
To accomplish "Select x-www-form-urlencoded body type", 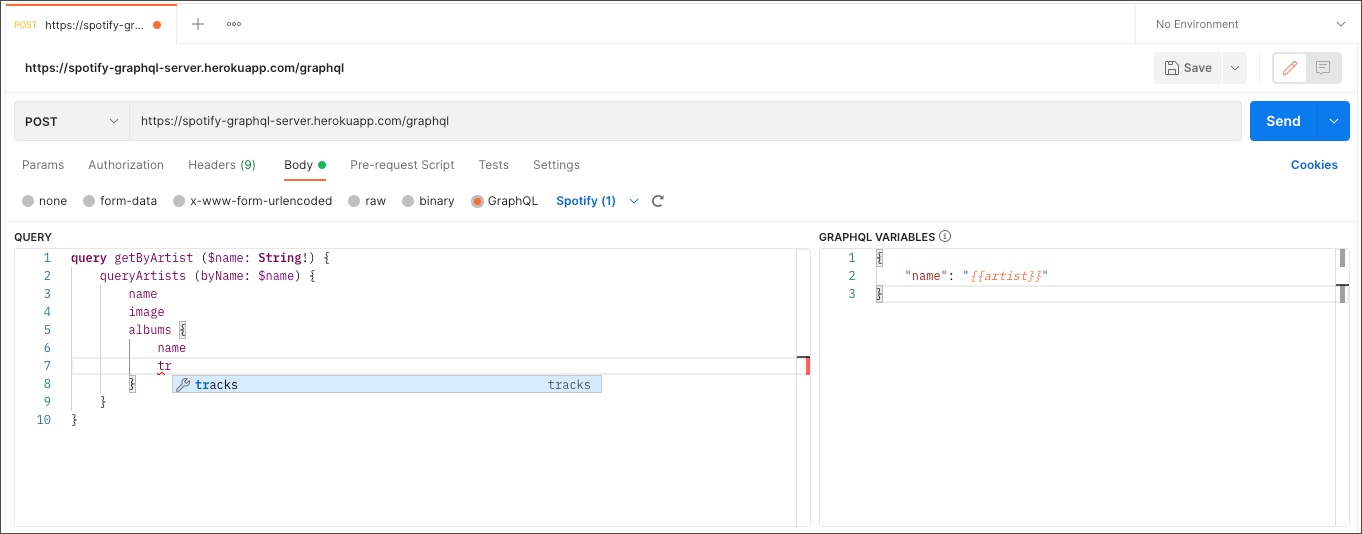I will click(253, 201).
